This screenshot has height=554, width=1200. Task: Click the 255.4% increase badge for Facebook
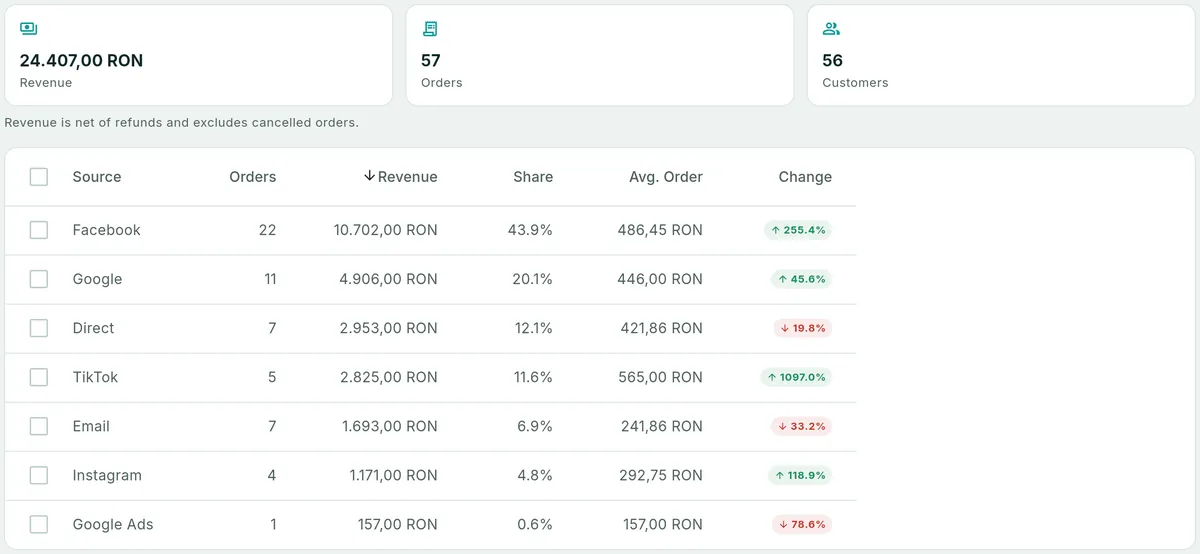coord(798,230)
